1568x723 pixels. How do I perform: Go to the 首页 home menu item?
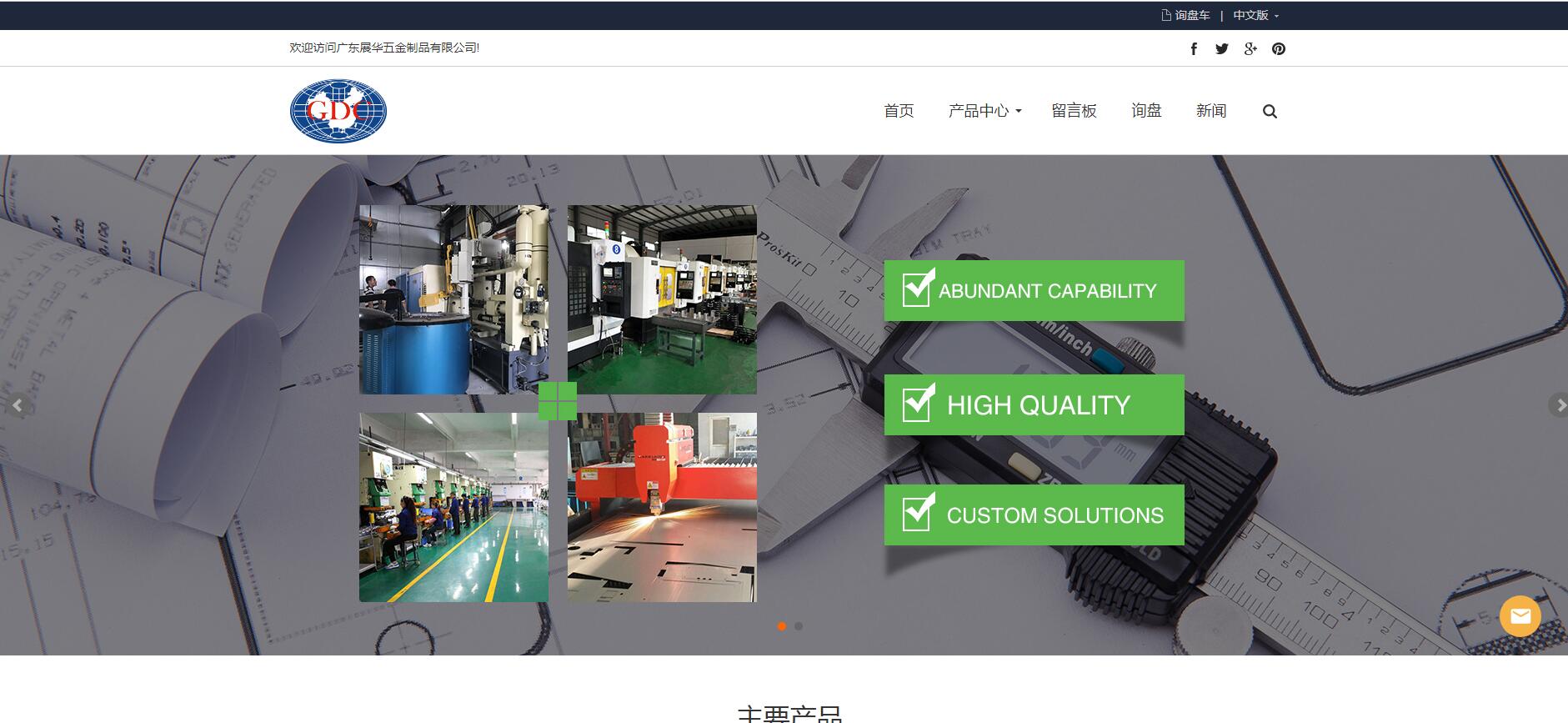[x=899, y=111]
